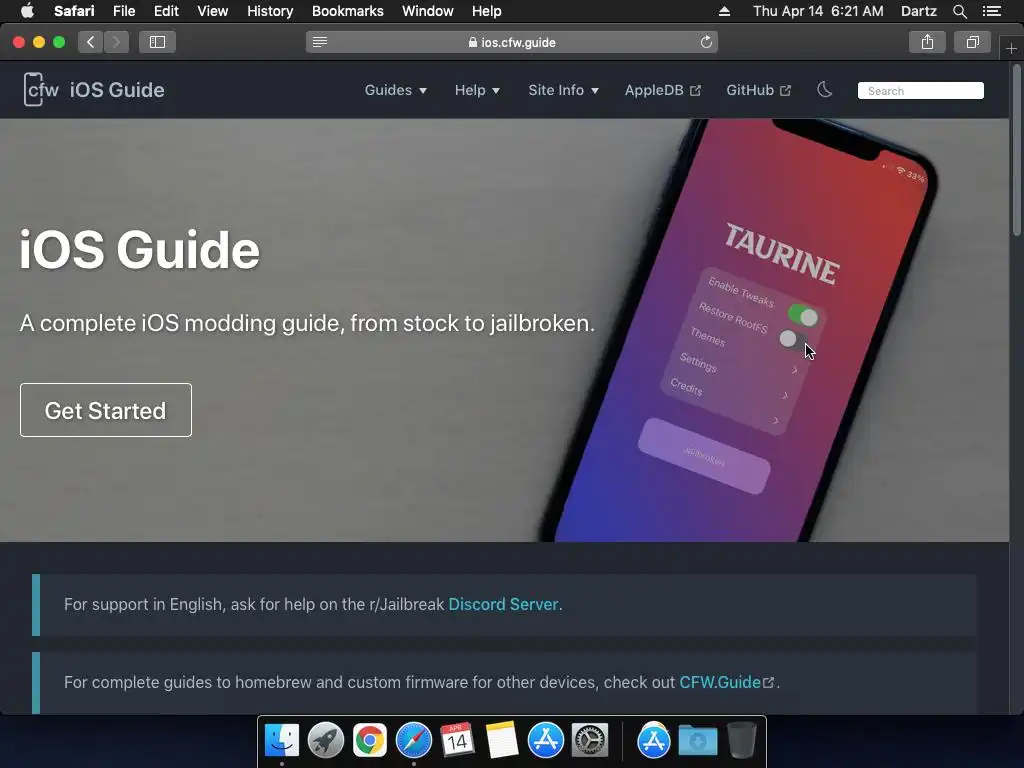1024x768 pixels.
Task: Open the Discord Server link
Action: (503, 604)
